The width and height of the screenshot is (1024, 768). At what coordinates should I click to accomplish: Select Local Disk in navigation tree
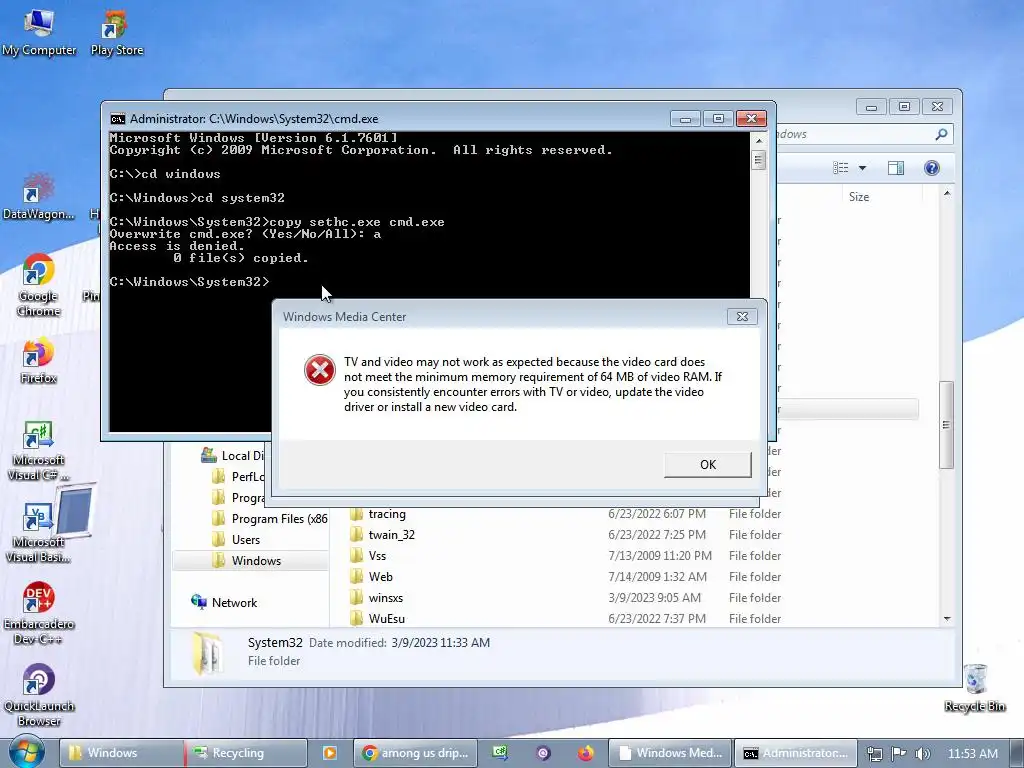tap(232, 455)
